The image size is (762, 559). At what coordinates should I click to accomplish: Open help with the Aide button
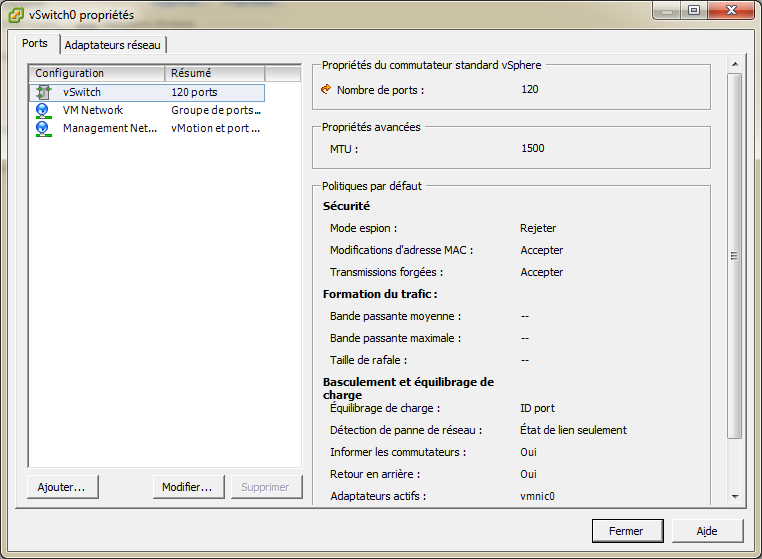pyautogui.click(x=707, y=531)
